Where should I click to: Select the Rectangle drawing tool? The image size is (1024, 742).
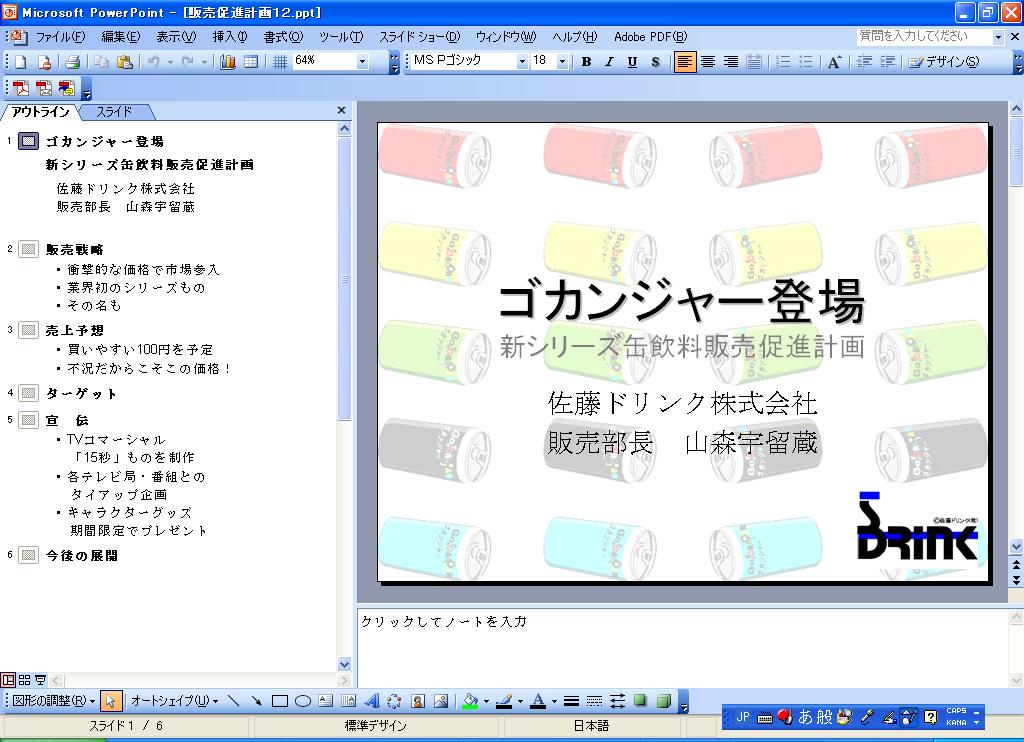[x=280, y=701]
